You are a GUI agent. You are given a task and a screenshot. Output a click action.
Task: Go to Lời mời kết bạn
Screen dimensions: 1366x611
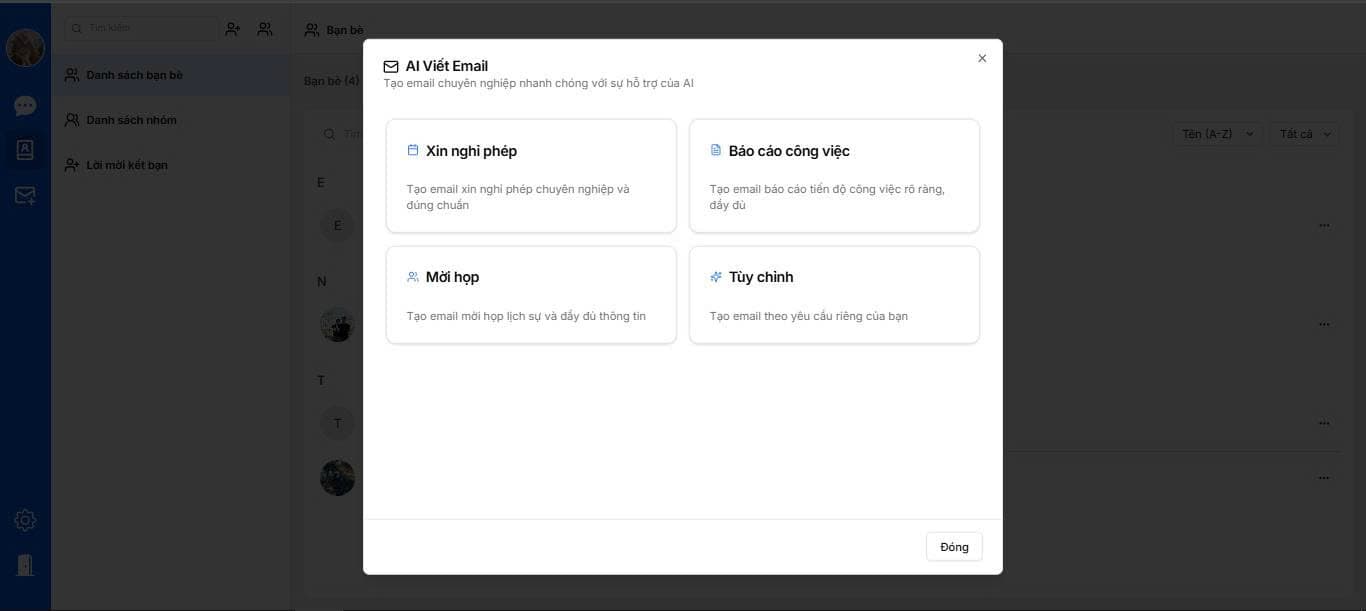point(170,165)
